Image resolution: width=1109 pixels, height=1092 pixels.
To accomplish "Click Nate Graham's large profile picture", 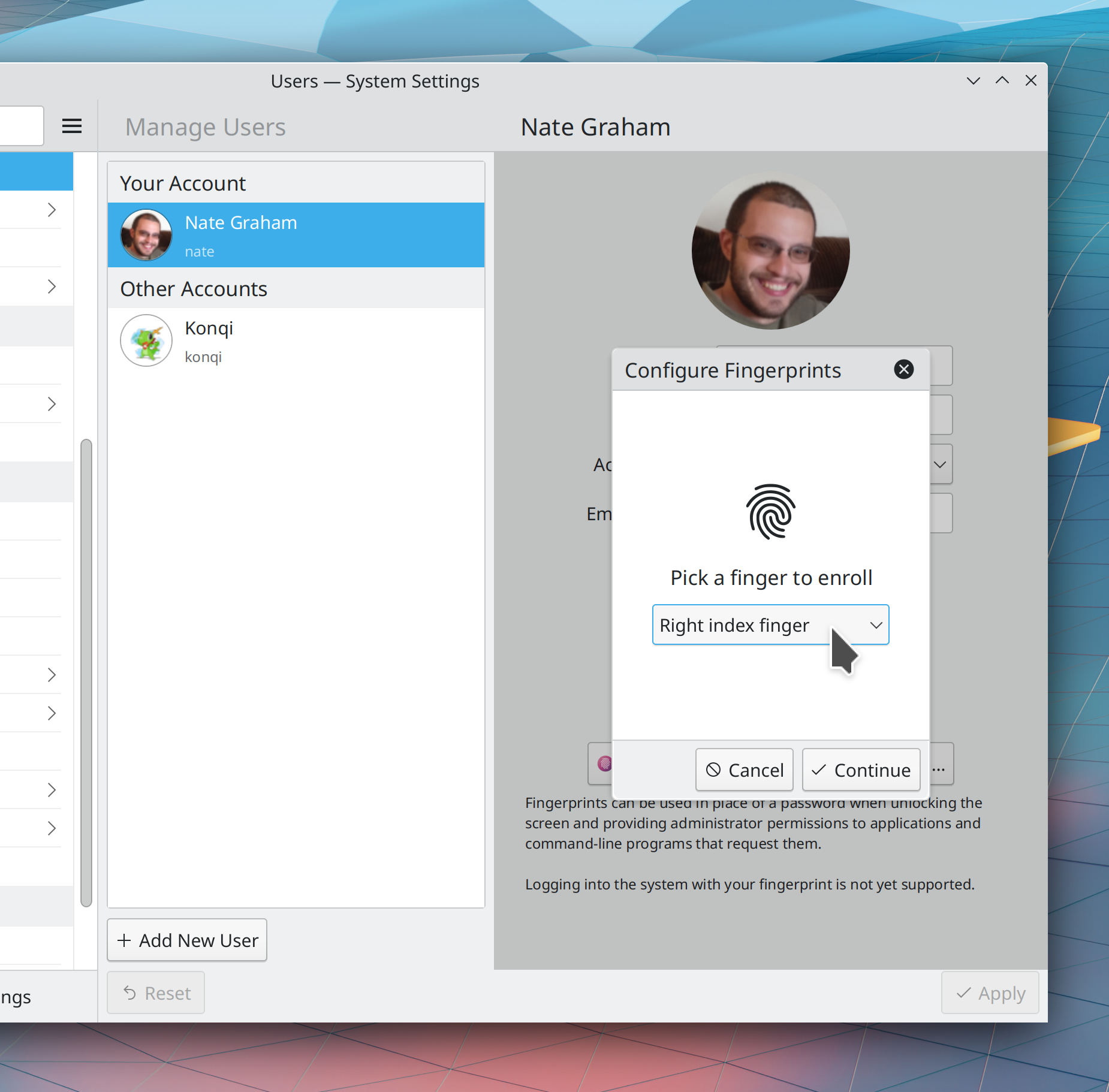I will click(x=770, y=251).
